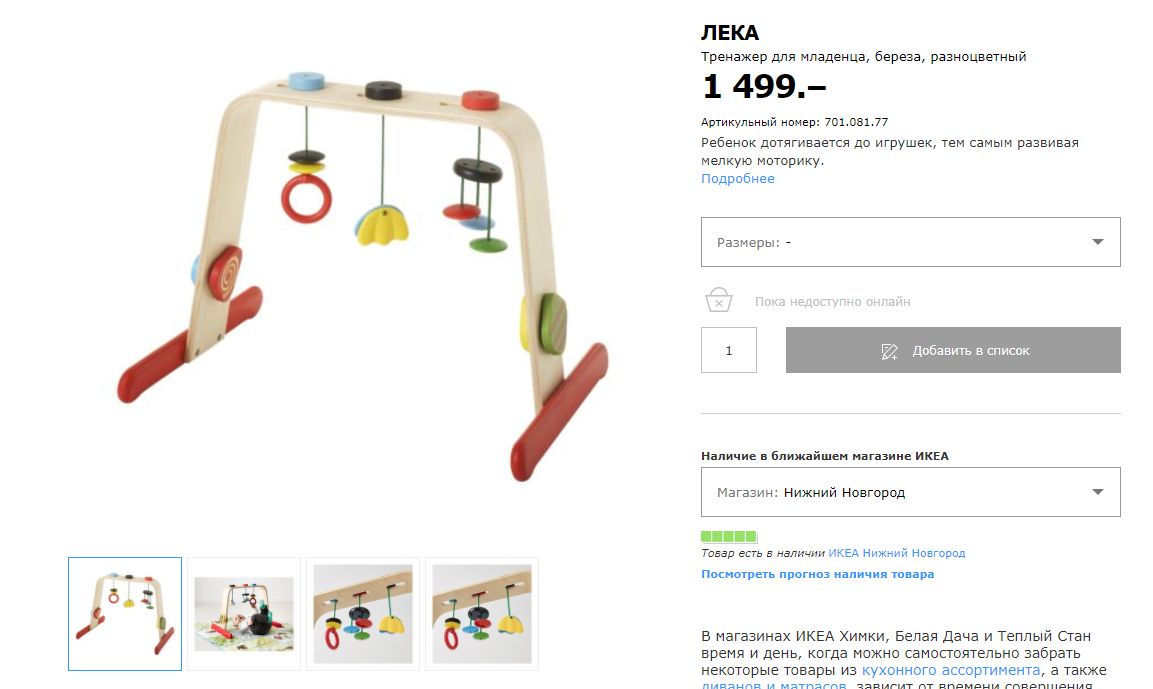Open the диванов и матрасов link
Viewport: 1153px width, 689px height.
[774, 685]
